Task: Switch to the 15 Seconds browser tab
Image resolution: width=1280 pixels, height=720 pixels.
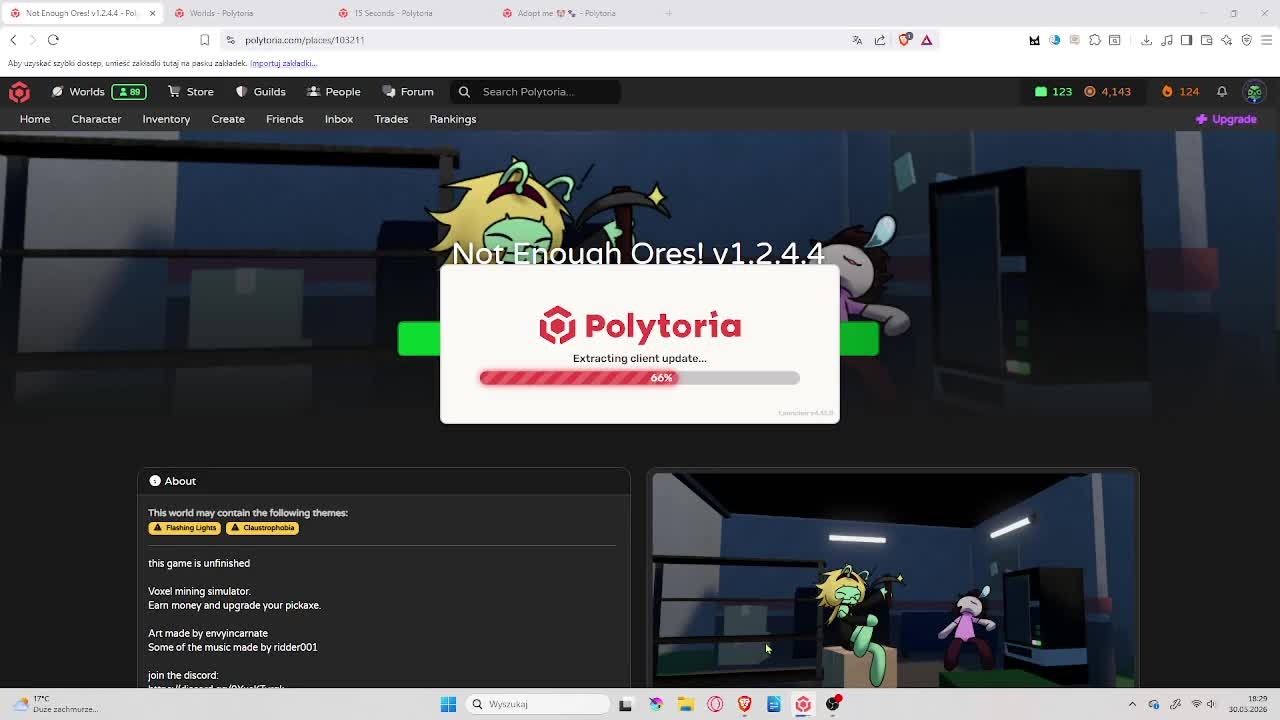Action: coord(393,13)
